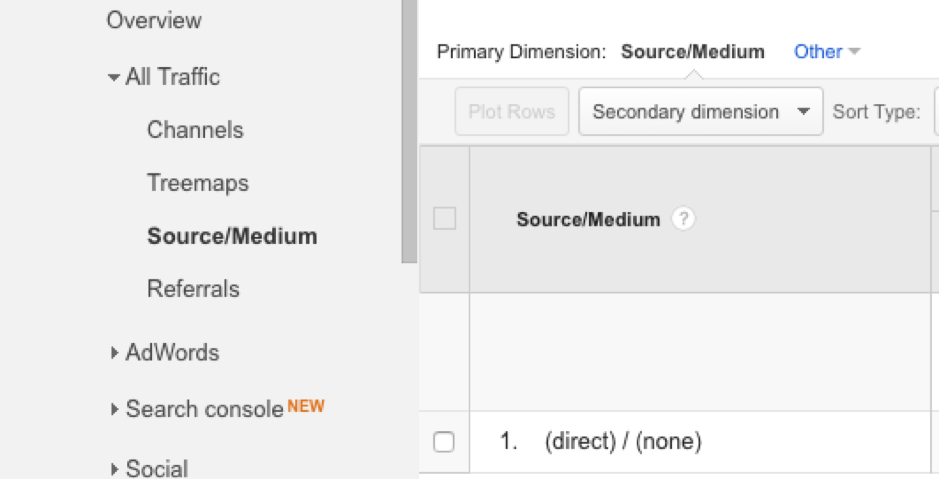Screen dimensions: 939x479
Task: Open the Channels report
Action: (x=195, y=130)
